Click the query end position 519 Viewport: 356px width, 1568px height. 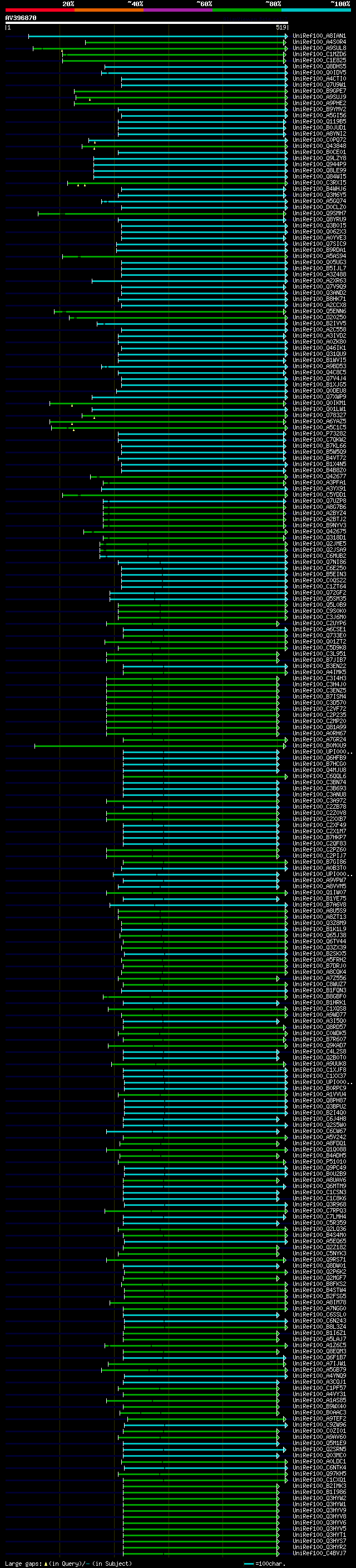[281, 27]
